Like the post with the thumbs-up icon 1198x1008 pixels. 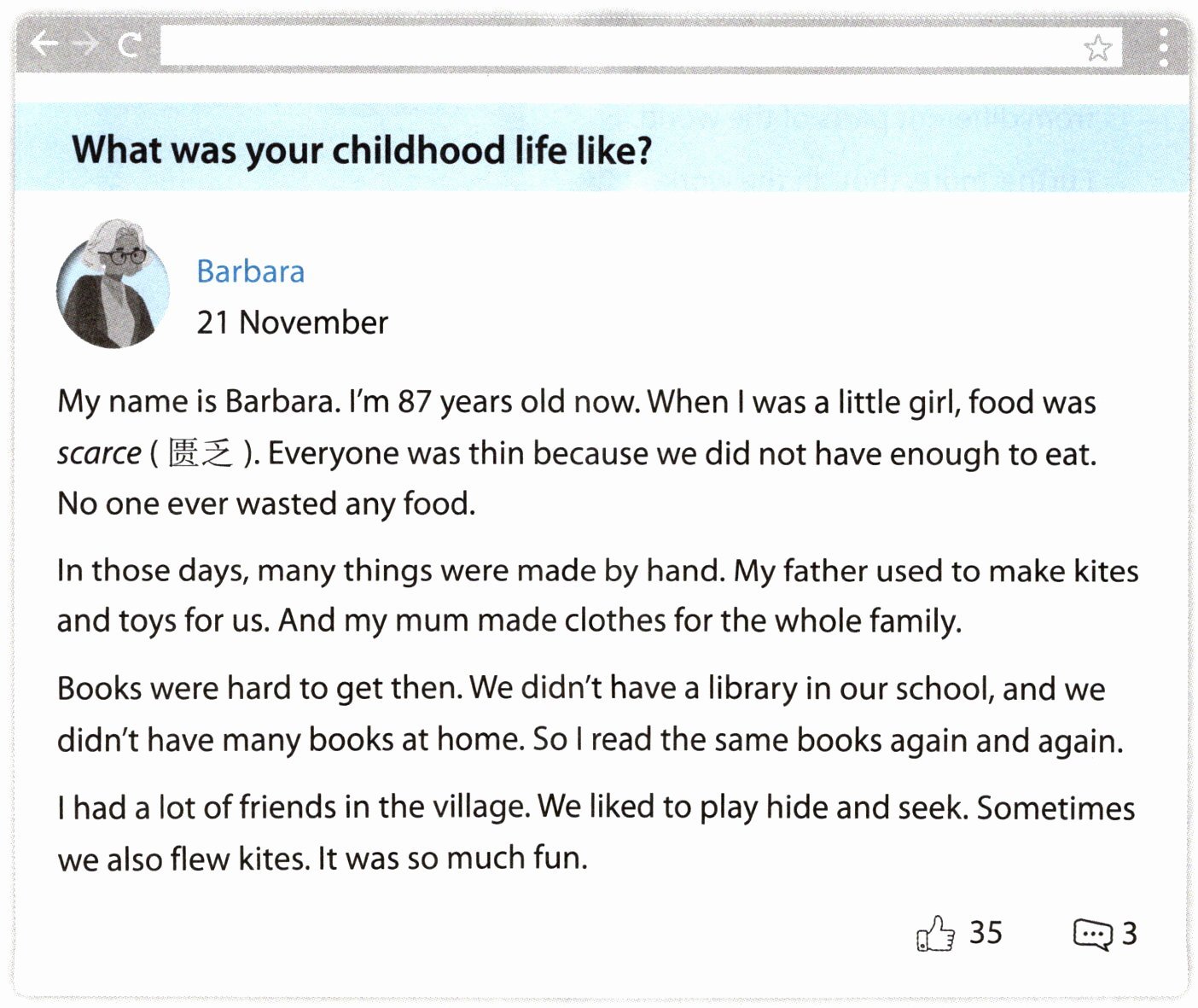click(935, 933)
